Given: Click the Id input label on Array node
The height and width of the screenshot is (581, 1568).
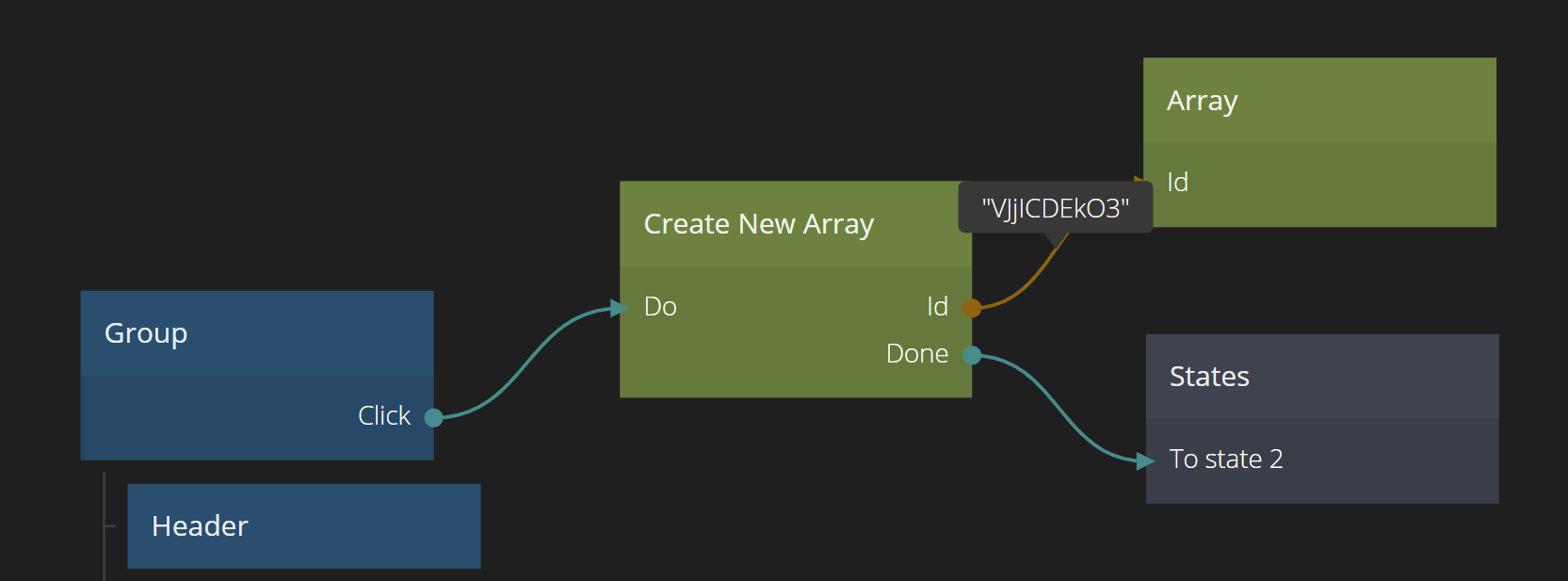Looking at the screenshot, I should 1177,182.
